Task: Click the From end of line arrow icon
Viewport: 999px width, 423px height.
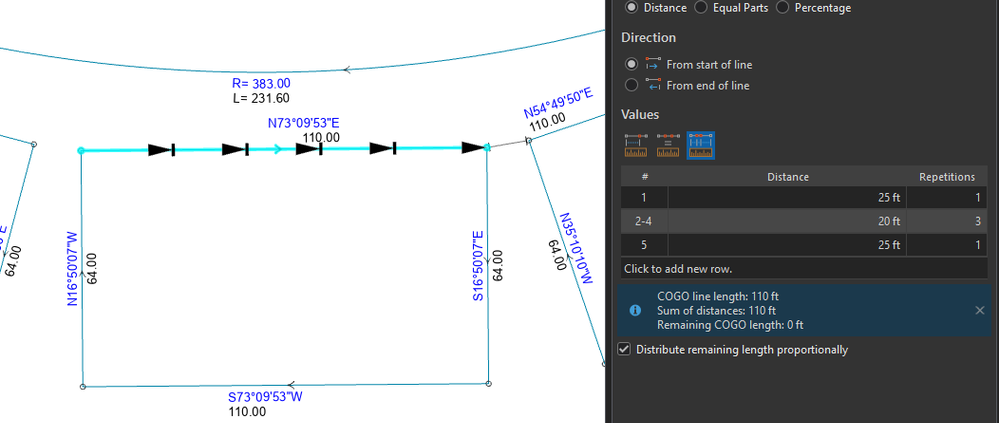Action: click(653, 85)
